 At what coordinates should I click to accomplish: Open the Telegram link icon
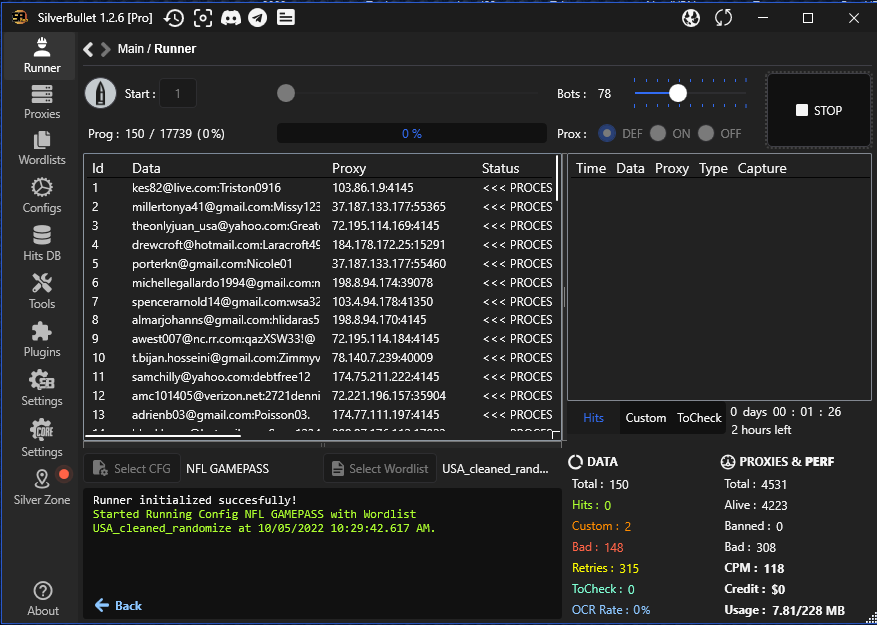258,18
